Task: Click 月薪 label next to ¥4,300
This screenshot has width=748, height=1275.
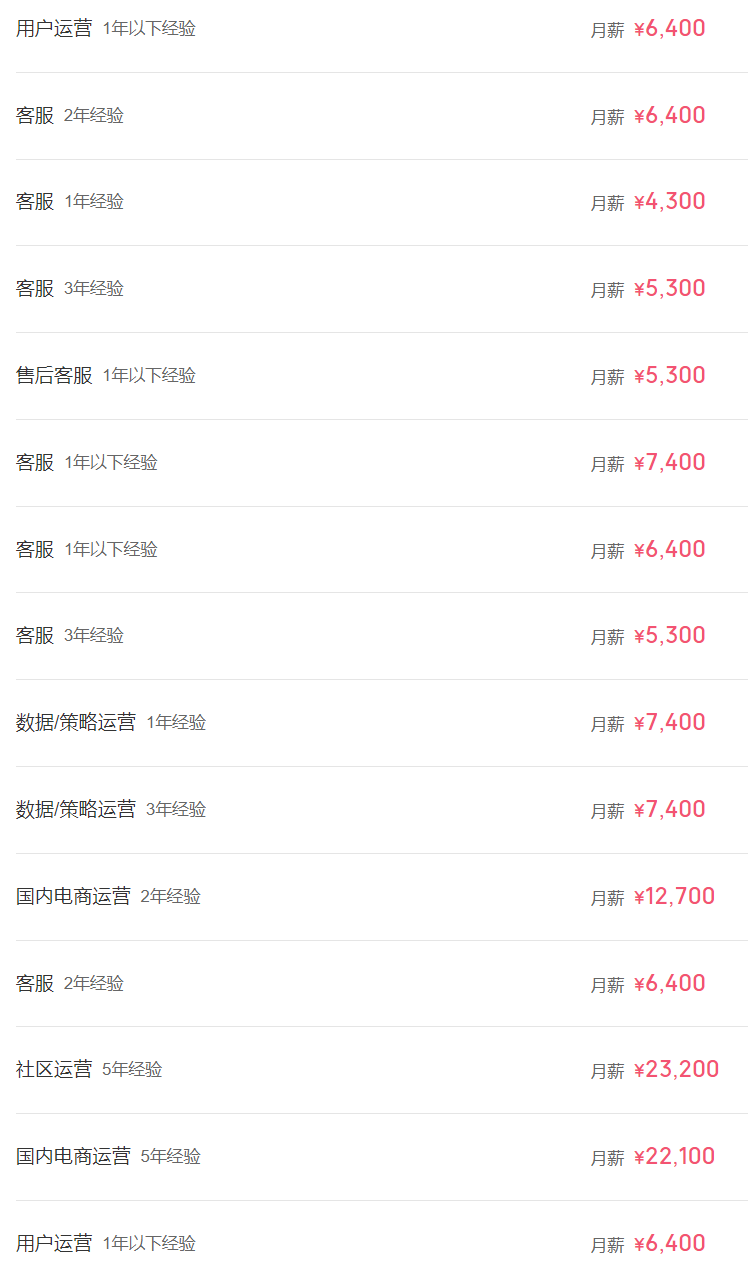Action: tap(607, 203)
